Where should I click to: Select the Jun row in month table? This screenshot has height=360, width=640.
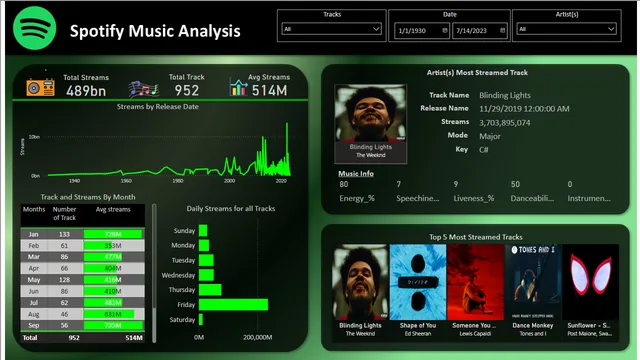(x=82, y=291)
